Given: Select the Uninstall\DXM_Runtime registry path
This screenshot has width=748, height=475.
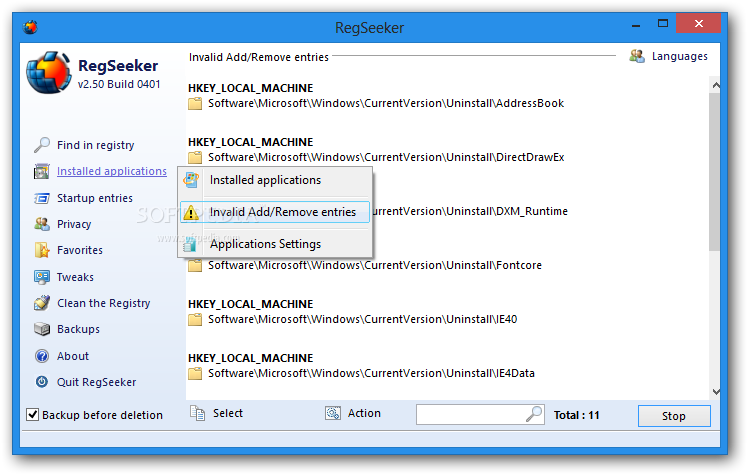Looking at the screenshot, I should click(470, 211).
